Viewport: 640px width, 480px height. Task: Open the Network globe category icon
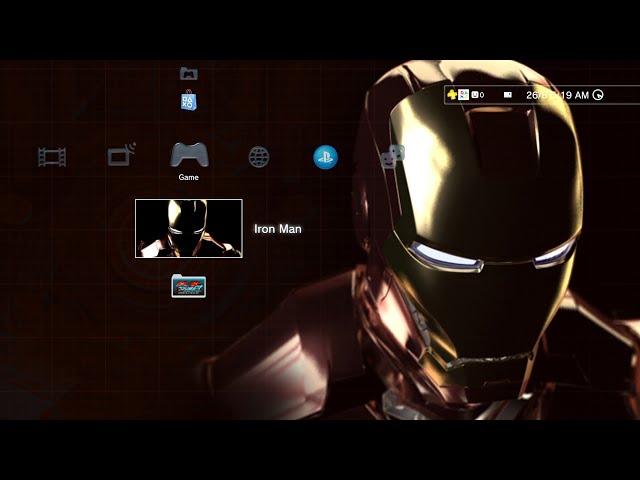pyautogui.click(x=259, y=157)
